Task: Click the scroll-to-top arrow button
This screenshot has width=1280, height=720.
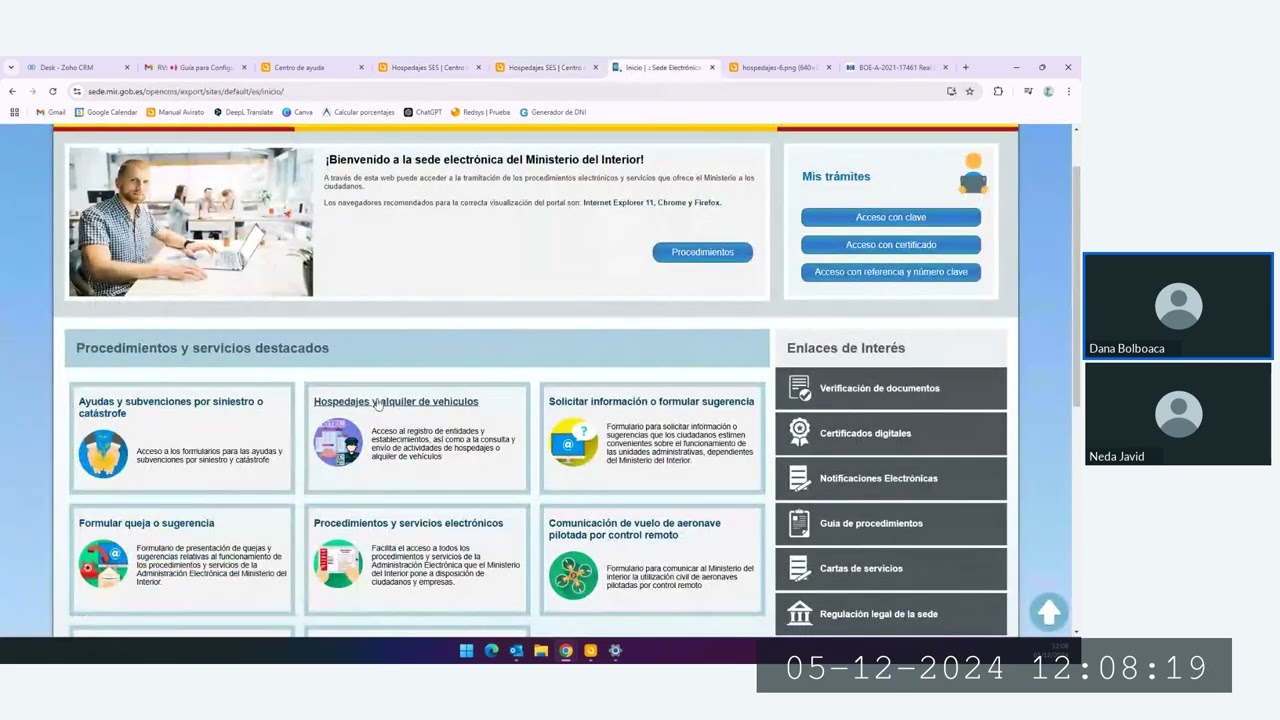Action: [x=1049, y=612]
